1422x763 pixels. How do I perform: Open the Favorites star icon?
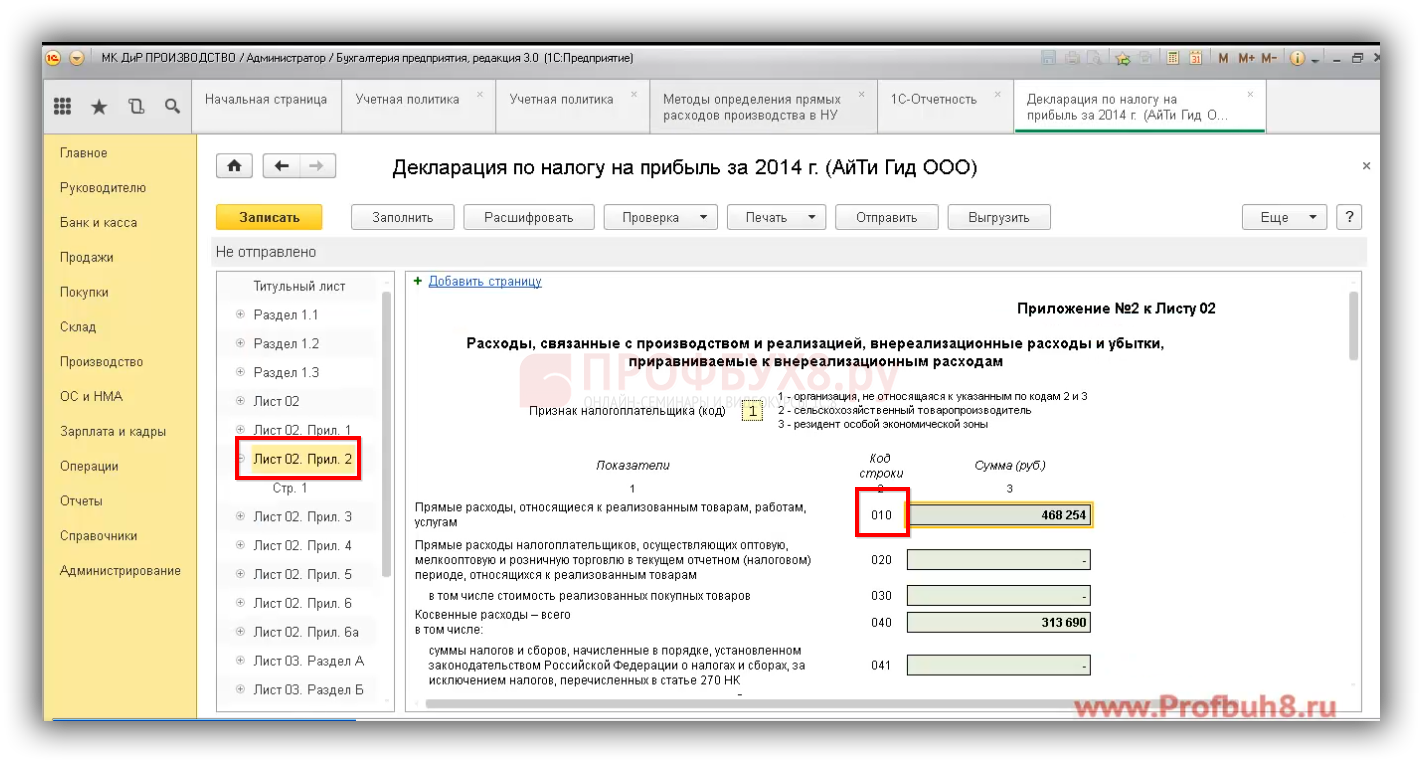click(99, 106)
